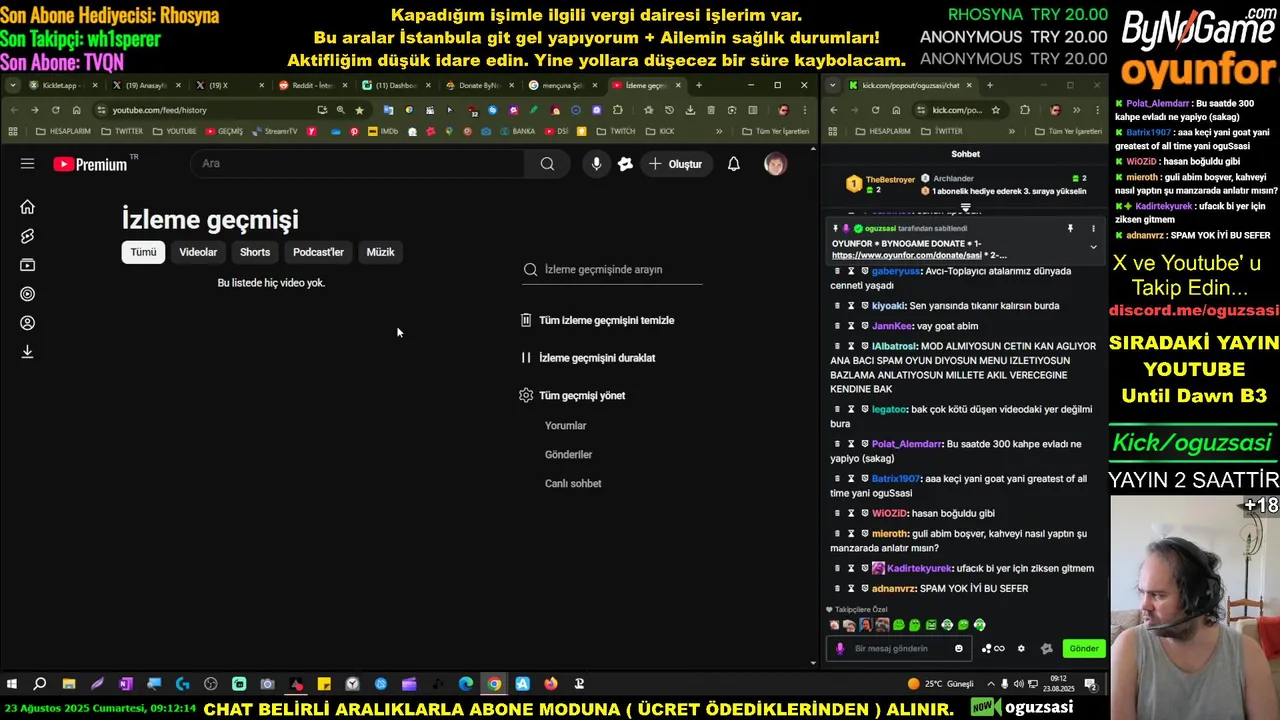Reload the YouTube page
This screenshot has height=720, width=1280.
[x=55, y=110]
